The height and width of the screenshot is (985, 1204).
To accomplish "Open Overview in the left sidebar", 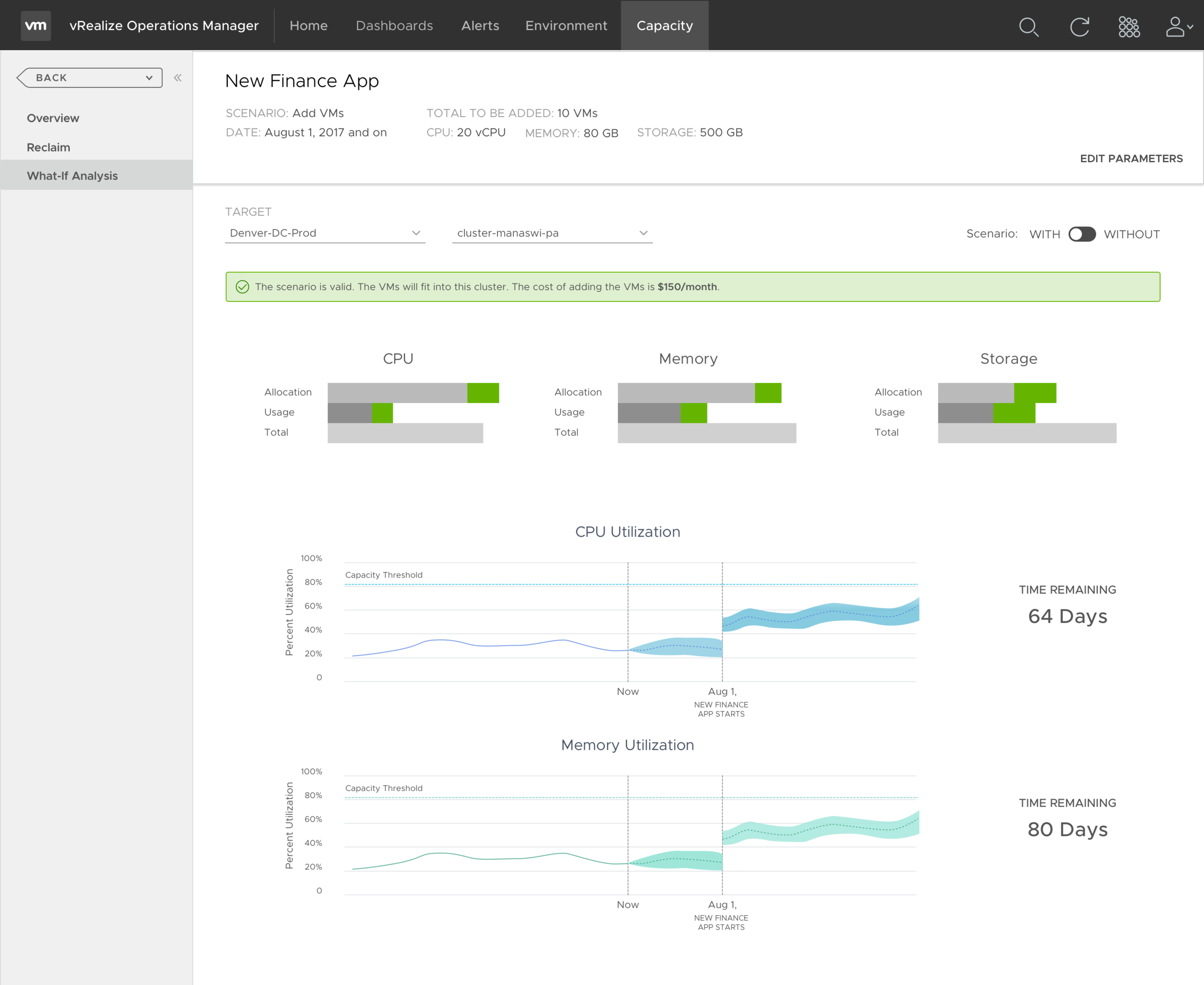I will (x=53, y=118).
